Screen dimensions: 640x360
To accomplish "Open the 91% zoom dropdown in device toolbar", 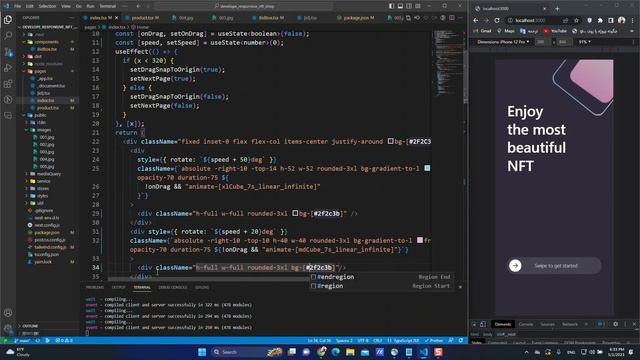I will tap(584, 42).
